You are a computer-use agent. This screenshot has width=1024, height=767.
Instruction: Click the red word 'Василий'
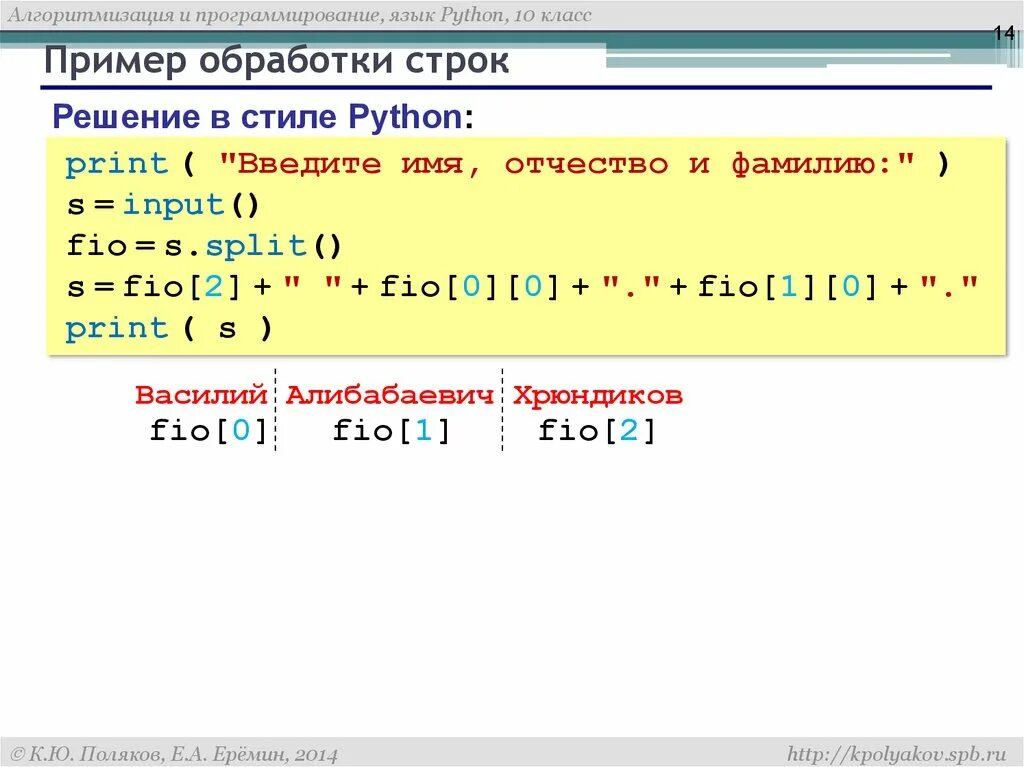click(201, 395)
